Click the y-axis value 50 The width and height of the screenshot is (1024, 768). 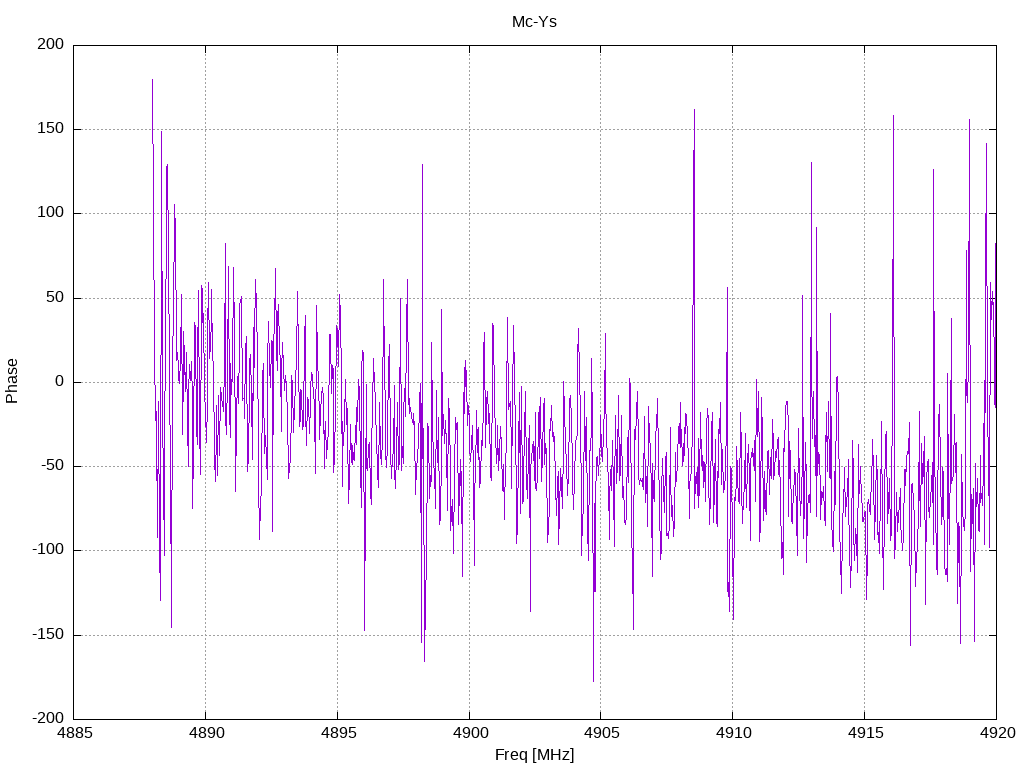pos(56,297)
